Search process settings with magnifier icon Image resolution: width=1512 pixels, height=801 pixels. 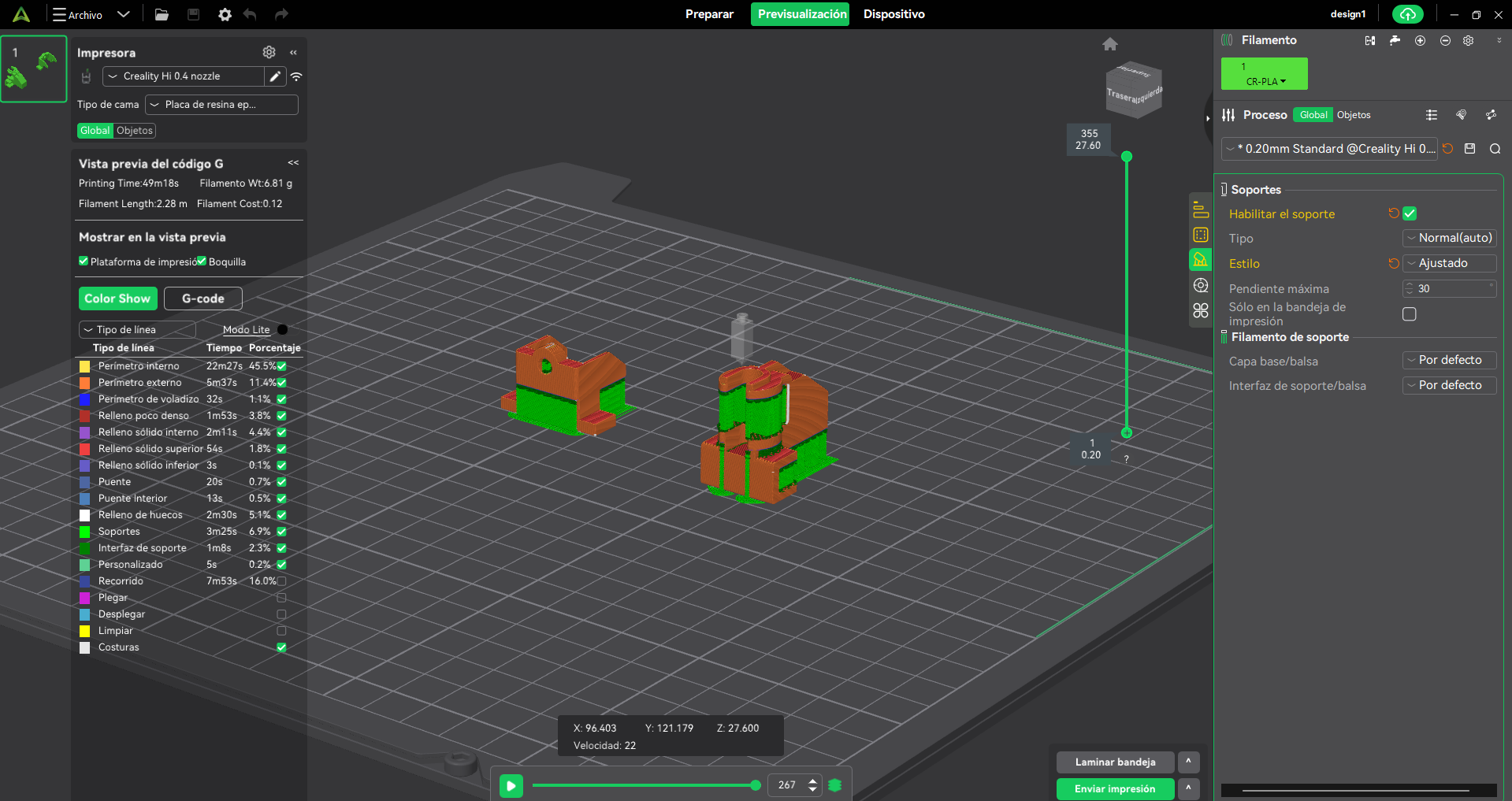[1495, 149]
